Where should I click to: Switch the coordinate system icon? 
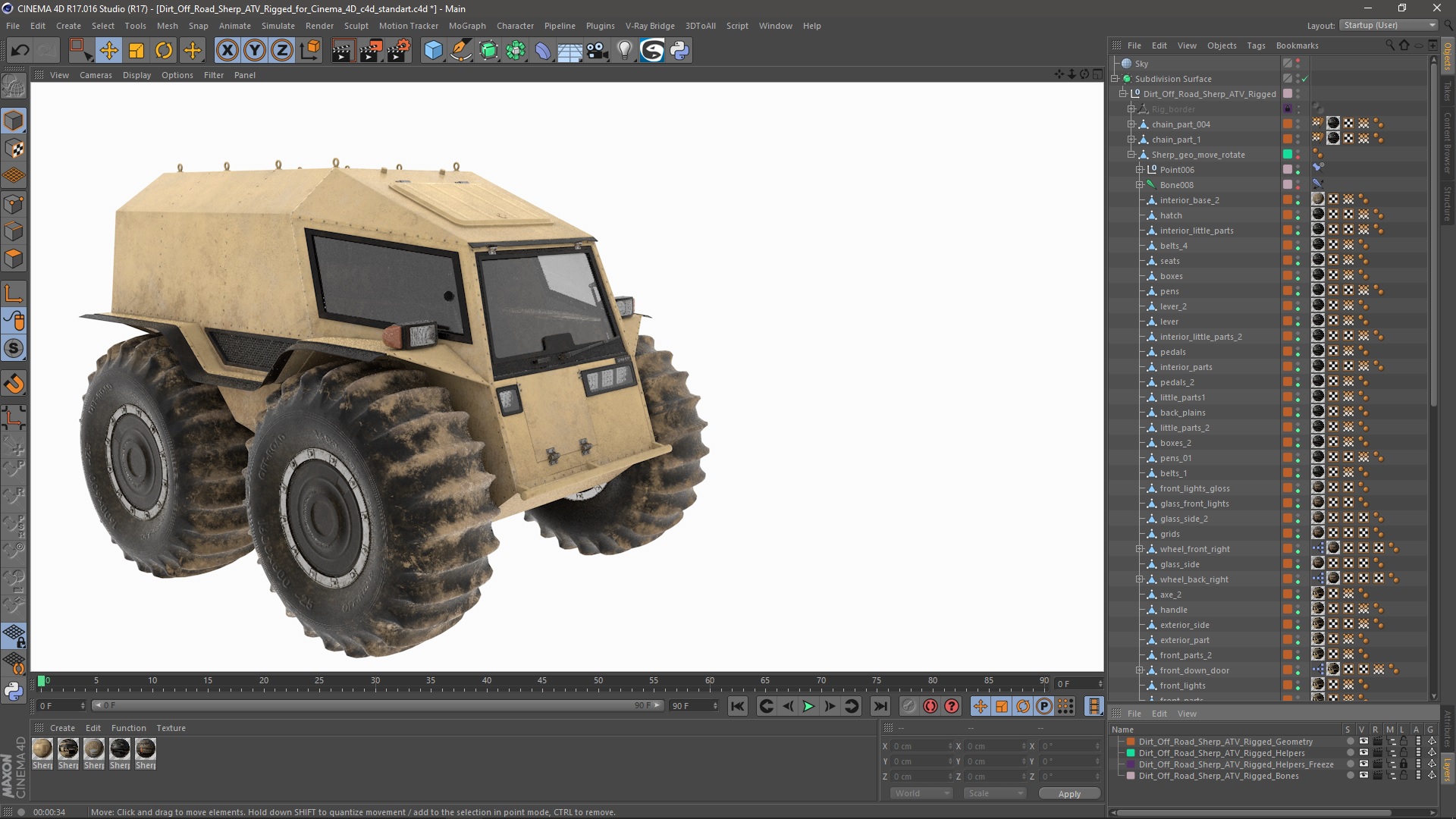point(309,51)
